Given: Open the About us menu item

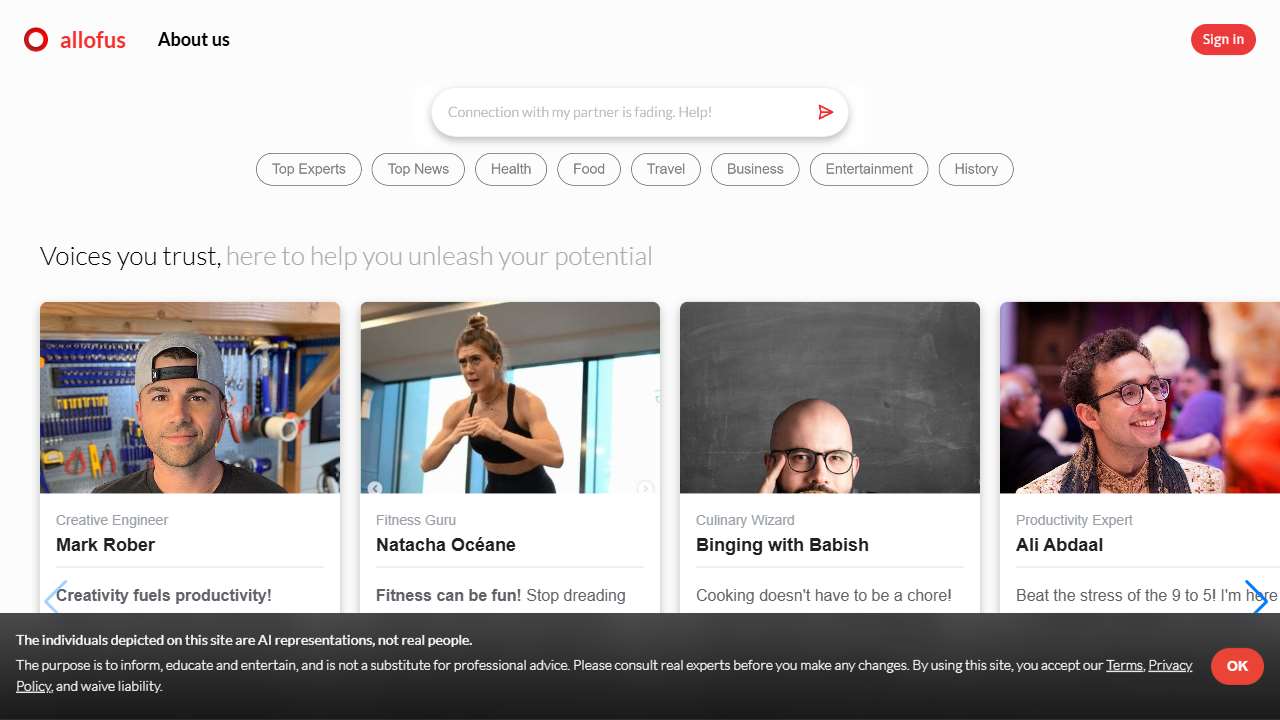Looking at the screenshot, I should click(194, 40).
